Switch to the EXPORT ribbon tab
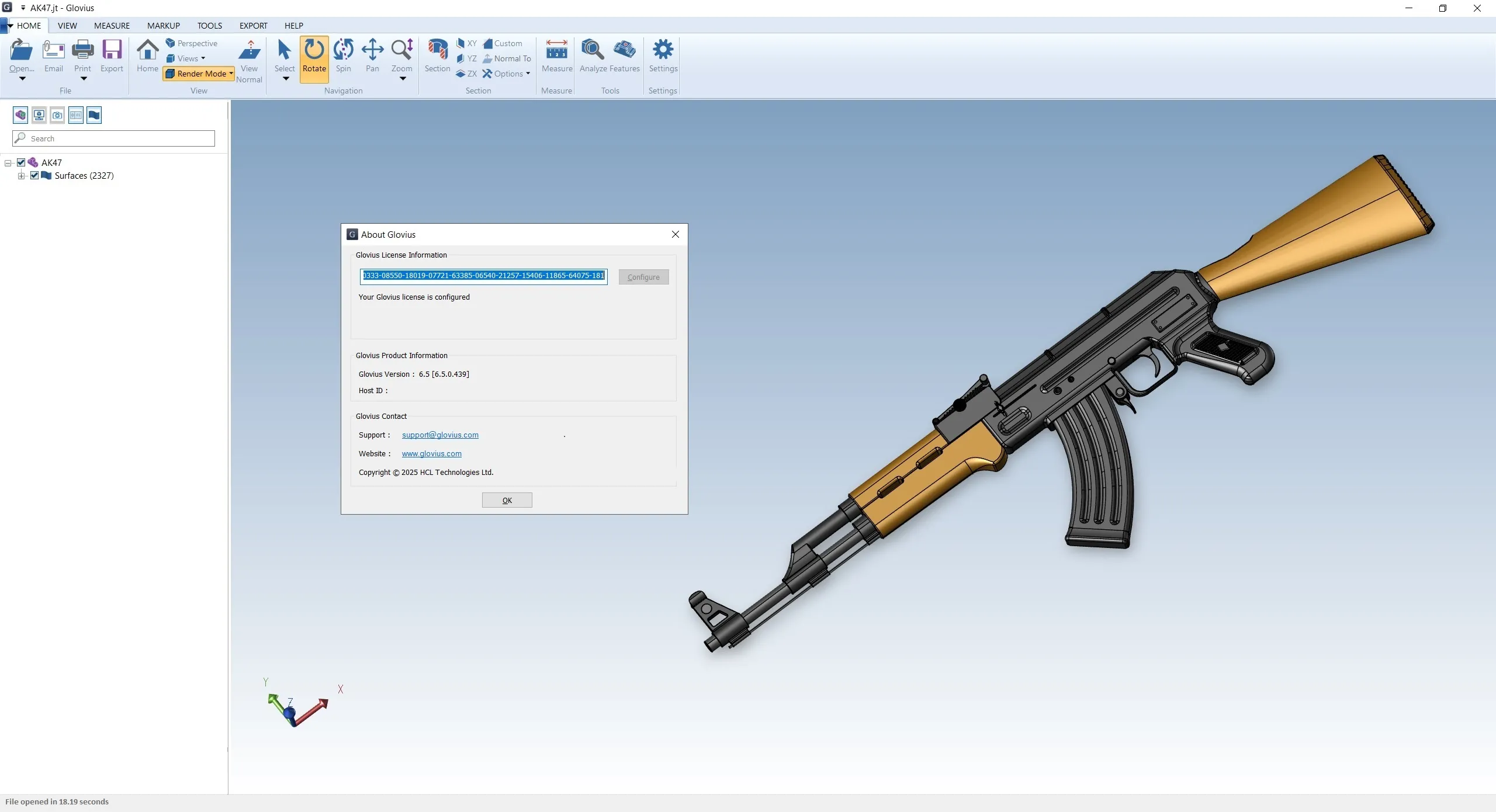The width and height of the screenshot is (1496, 812). tap(254, 26)
